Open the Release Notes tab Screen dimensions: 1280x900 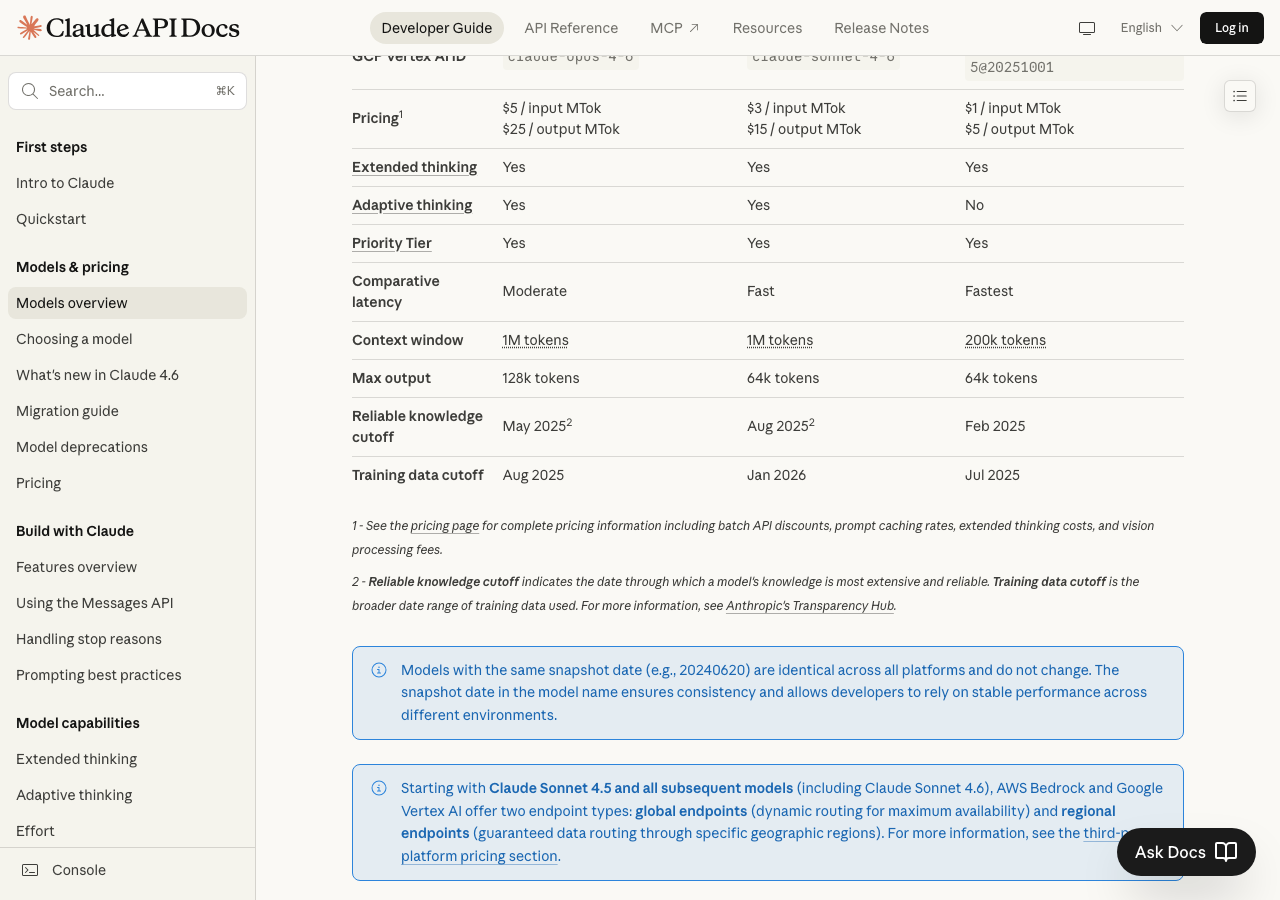tap(881, 28)
